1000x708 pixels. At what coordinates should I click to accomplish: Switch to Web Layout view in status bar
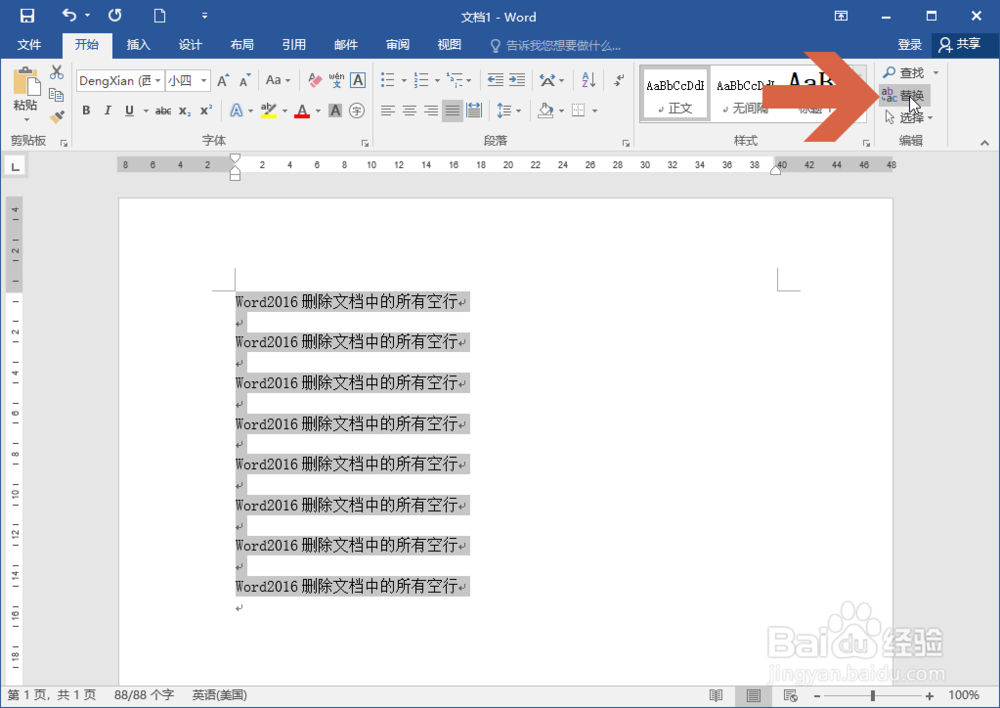click(x=790, y=695)
